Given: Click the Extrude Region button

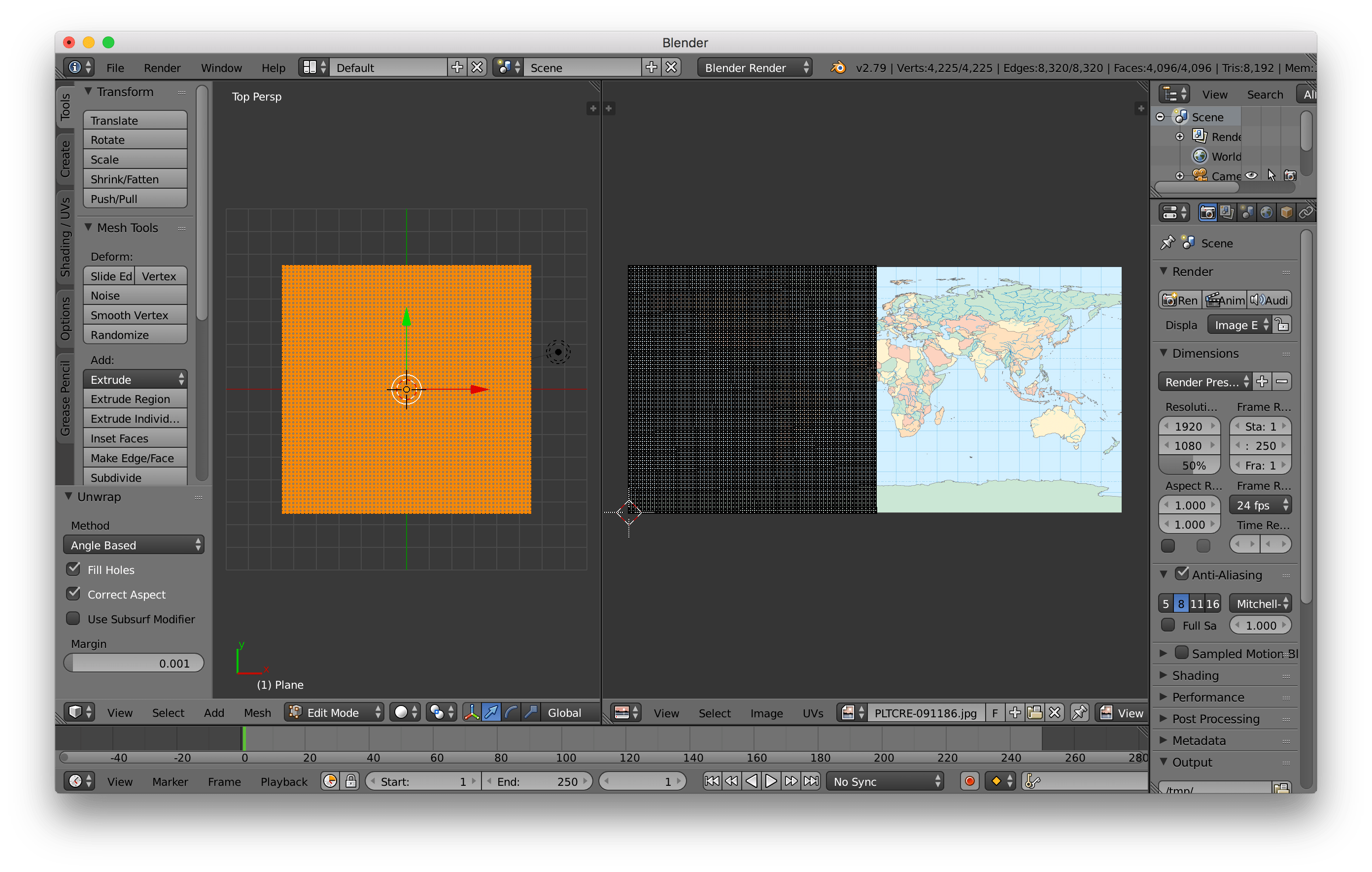Looking at the screenshot, I should (135, 399).
